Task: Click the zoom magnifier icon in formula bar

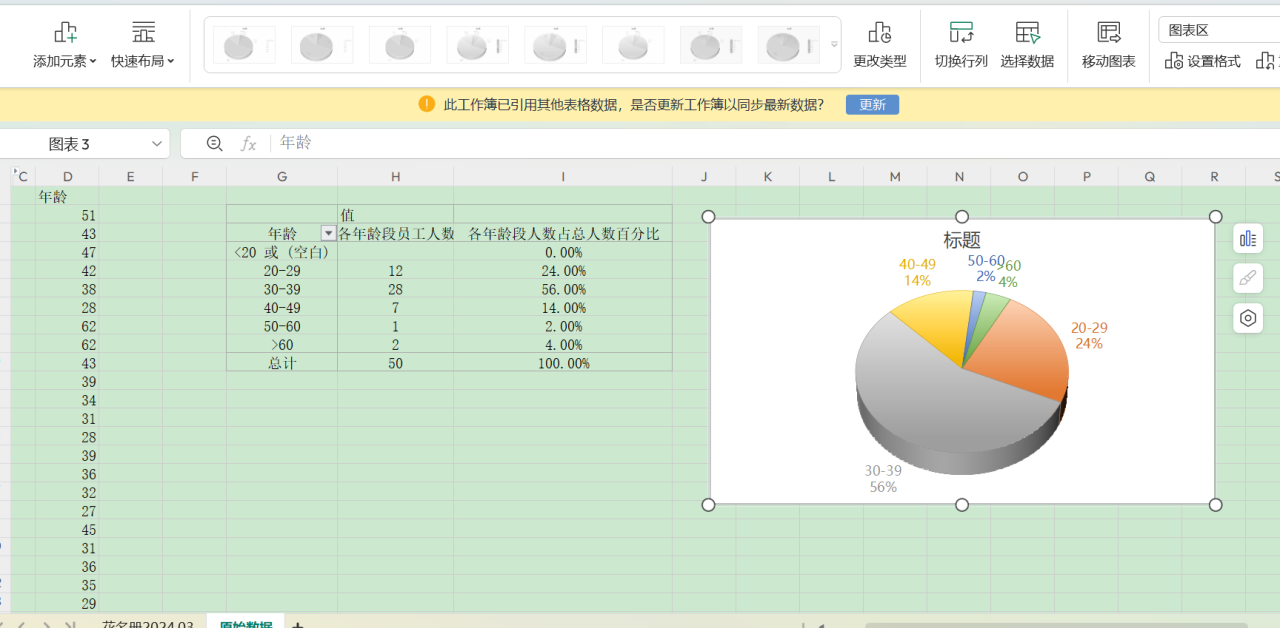Action: click(x=214, y=143)
